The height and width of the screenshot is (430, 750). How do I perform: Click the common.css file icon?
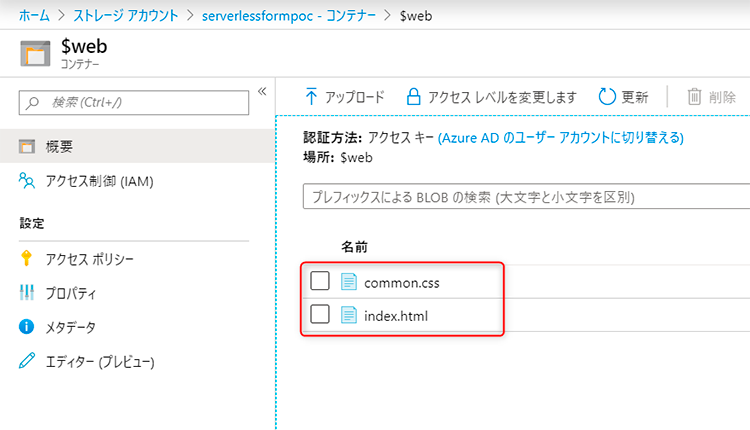click(x=349, y=282)
